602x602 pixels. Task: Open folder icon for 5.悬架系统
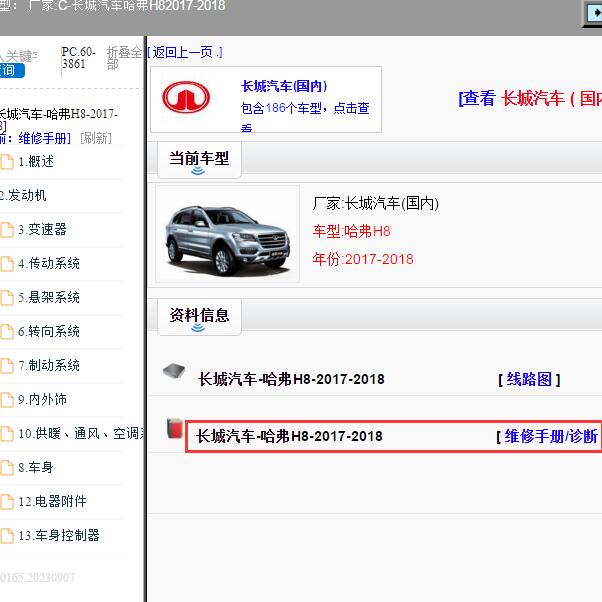tap(7, 298)
